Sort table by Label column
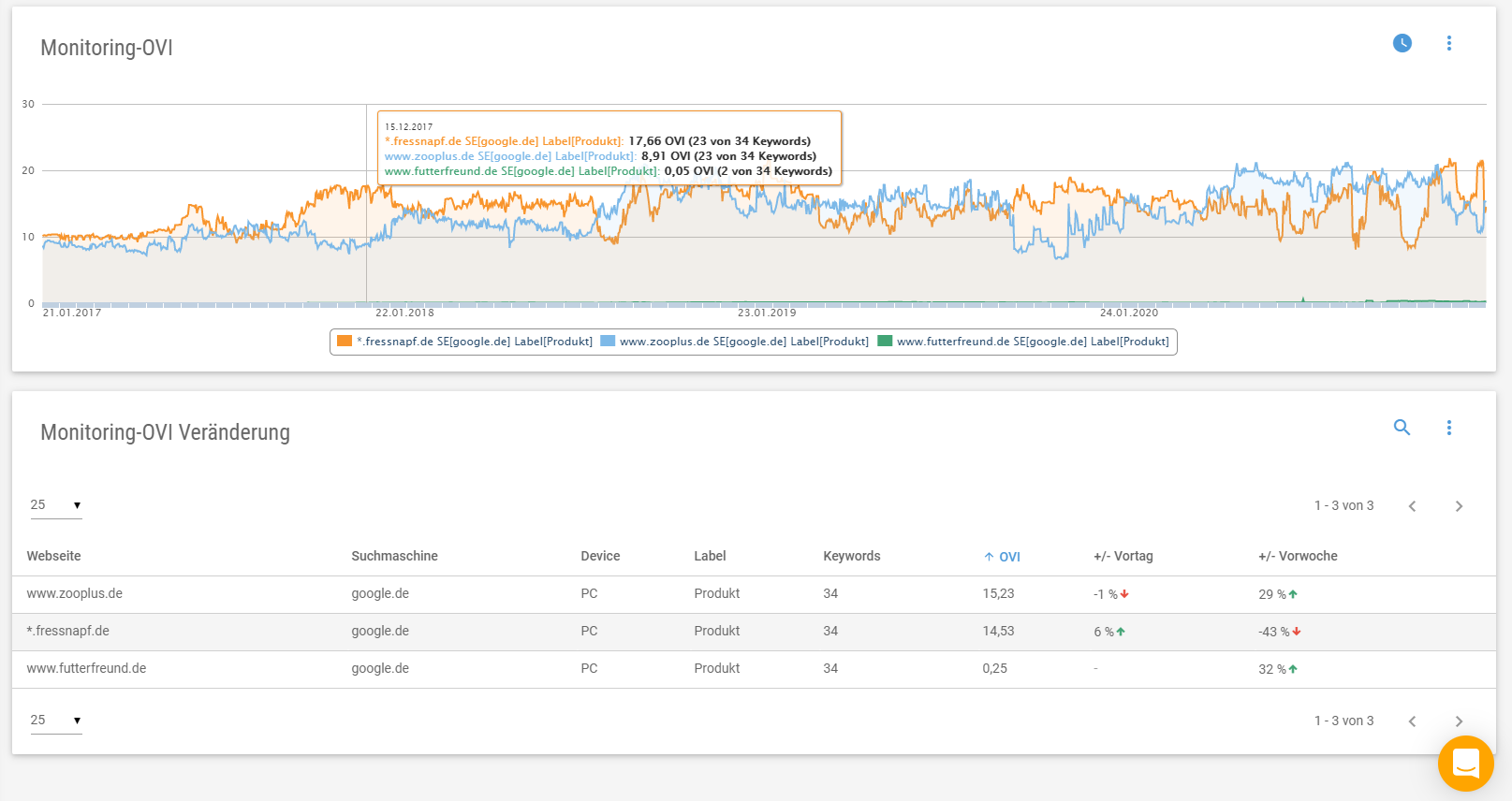This screenshot has height=801, width=1512. click(x=710, y=556)
